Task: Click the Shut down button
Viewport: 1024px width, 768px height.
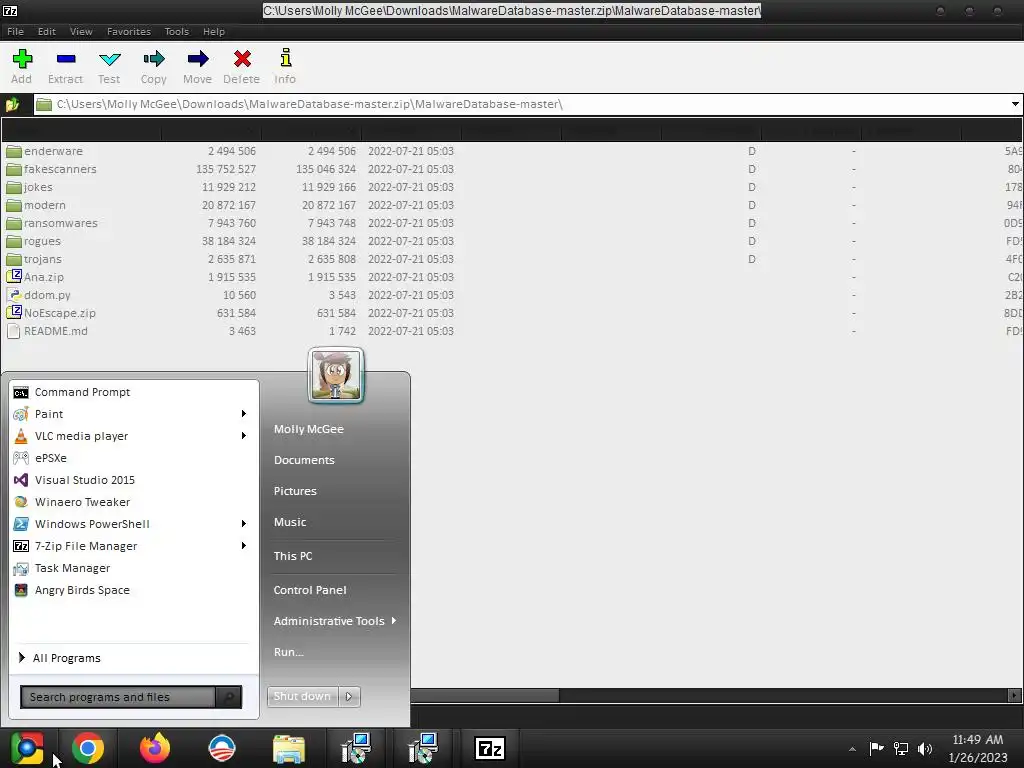Action: 303,696
